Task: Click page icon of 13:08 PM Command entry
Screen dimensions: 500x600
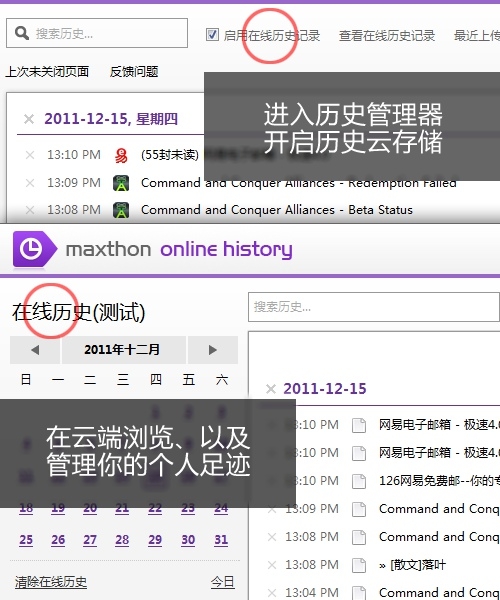Action: click(359, 537)
